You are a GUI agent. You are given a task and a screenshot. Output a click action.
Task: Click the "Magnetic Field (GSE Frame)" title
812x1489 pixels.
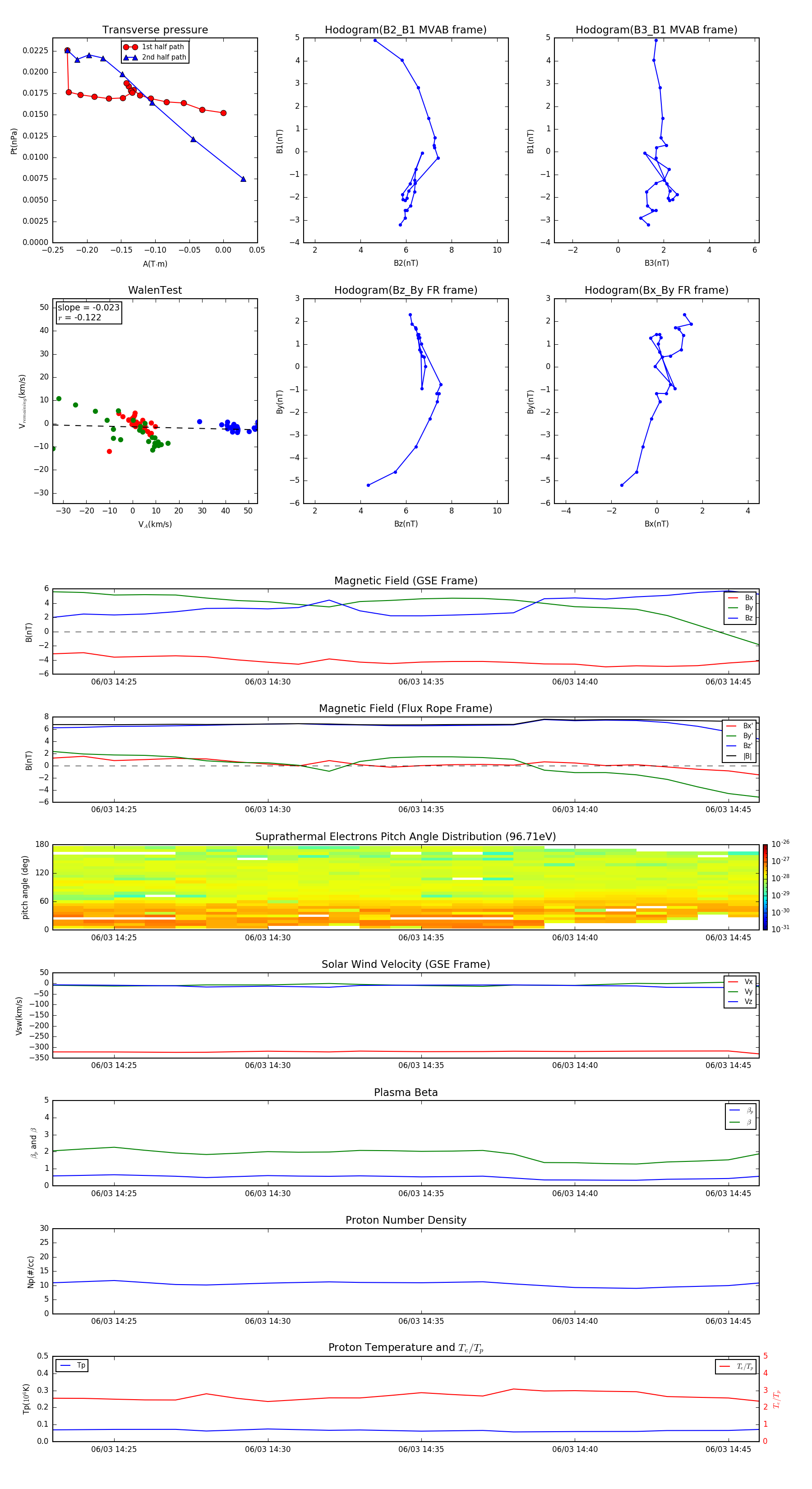click(x=406, y=581)
